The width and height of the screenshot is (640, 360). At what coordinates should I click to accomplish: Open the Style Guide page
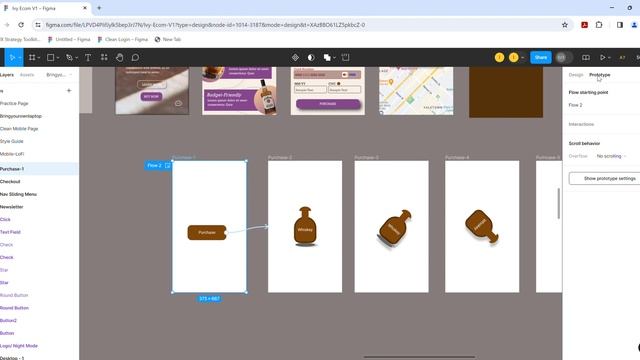[12, 141]
